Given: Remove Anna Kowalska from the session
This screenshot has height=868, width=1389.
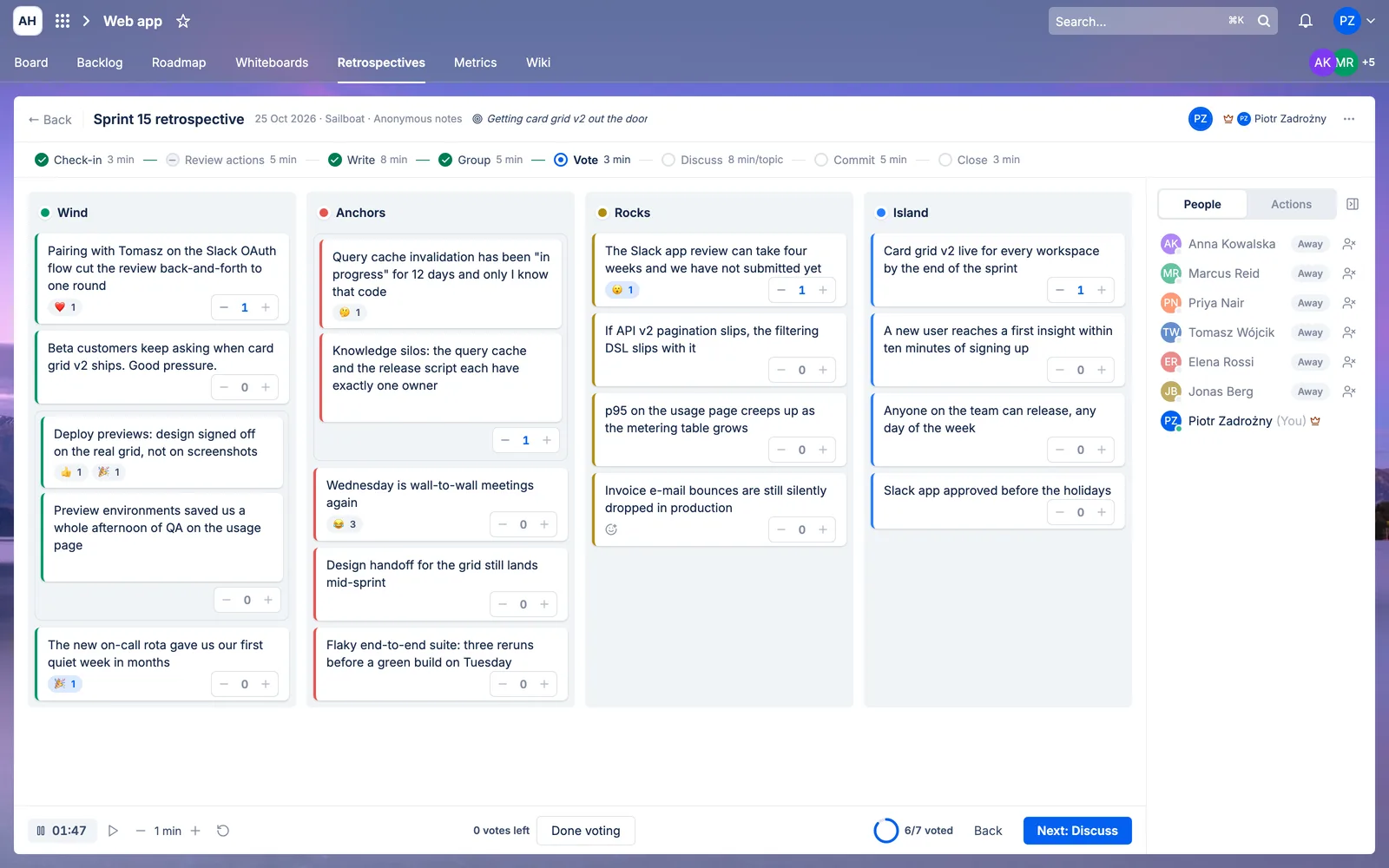Looking at the screenshot, I should point(1349,244).
